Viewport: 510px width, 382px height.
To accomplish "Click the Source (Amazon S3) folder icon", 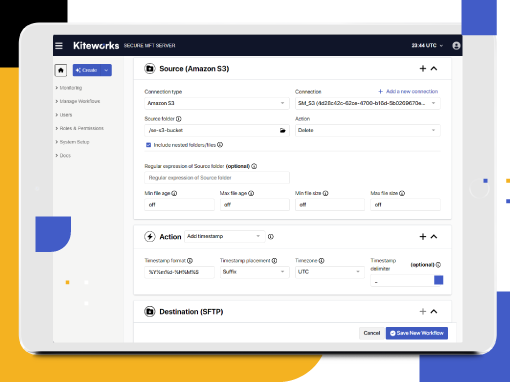I will pyautogui.click(x=150, y=69).
